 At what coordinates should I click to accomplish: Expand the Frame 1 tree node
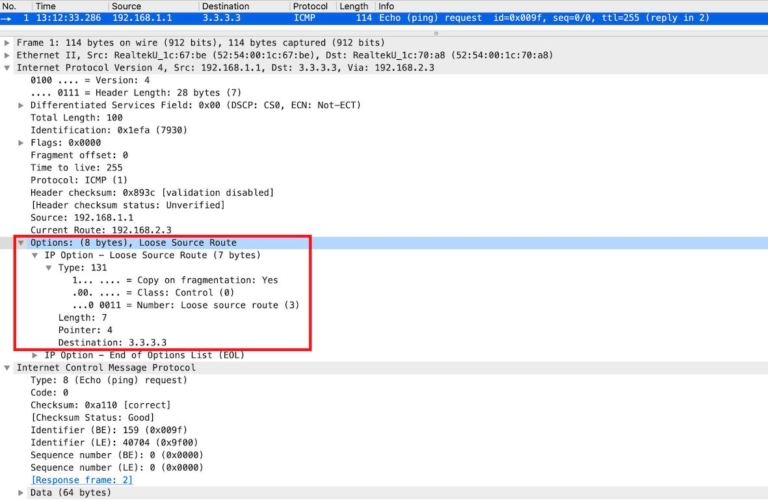pyautogui.click(x=8, y=43)
